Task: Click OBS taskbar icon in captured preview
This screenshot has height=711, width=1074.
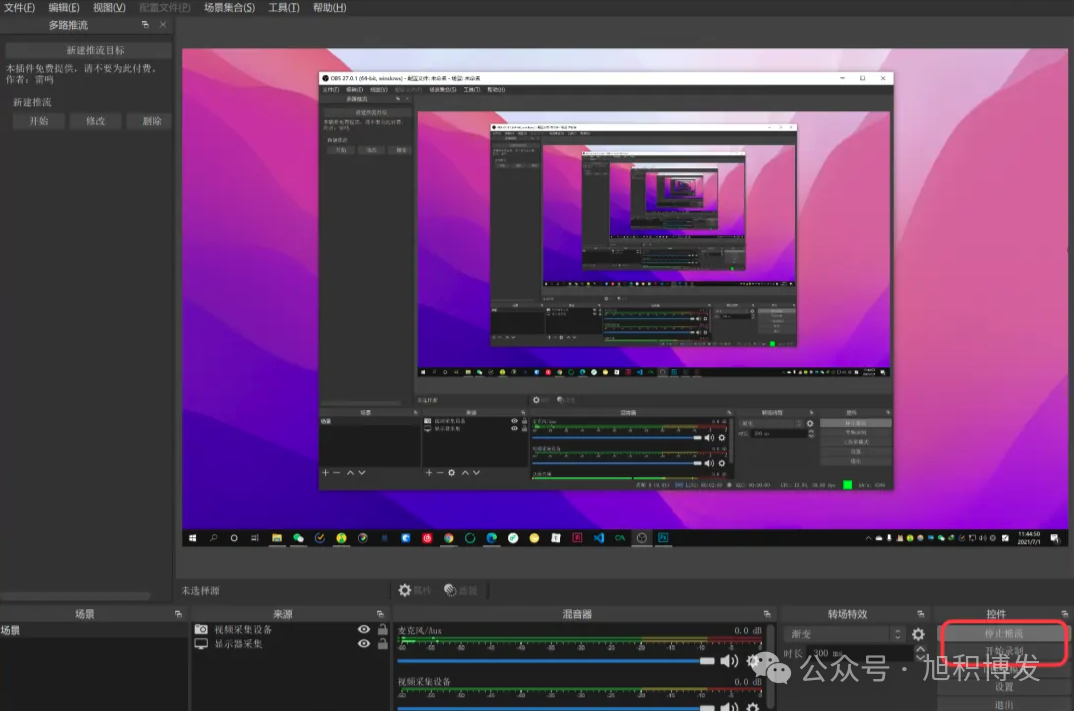Action: pyautogui.click(x=641, y=538)
